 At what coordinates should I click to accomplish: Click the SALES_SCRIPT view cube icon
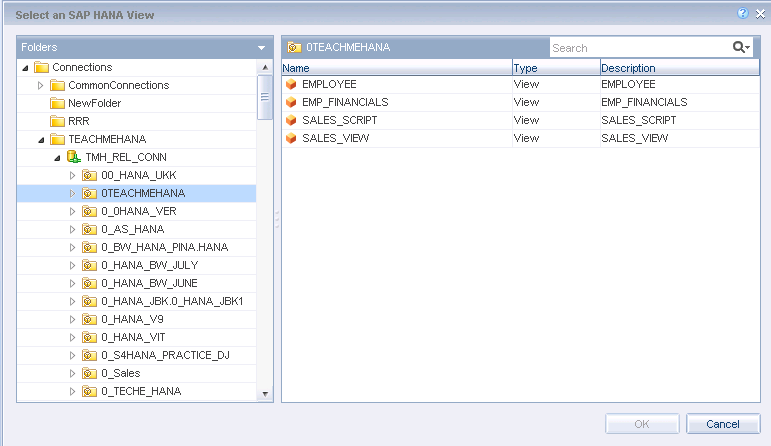click(291, 120)
